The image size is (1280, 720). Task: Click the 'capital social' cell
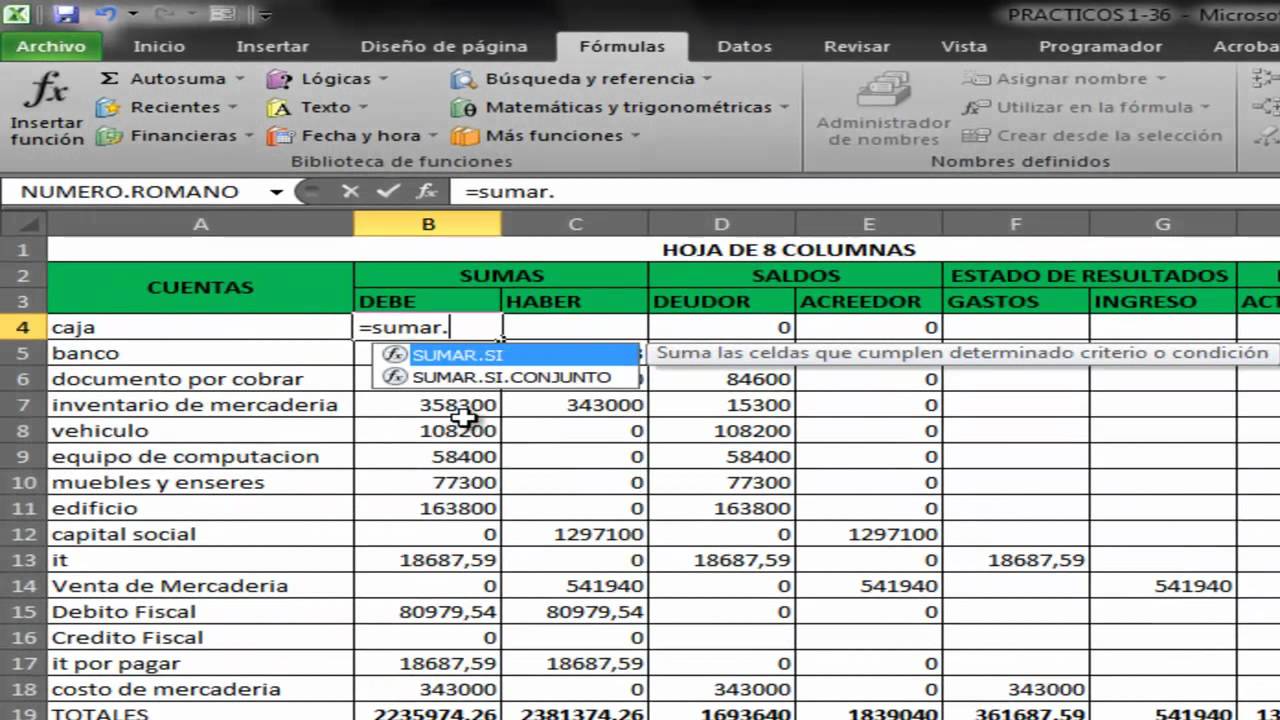200,534
